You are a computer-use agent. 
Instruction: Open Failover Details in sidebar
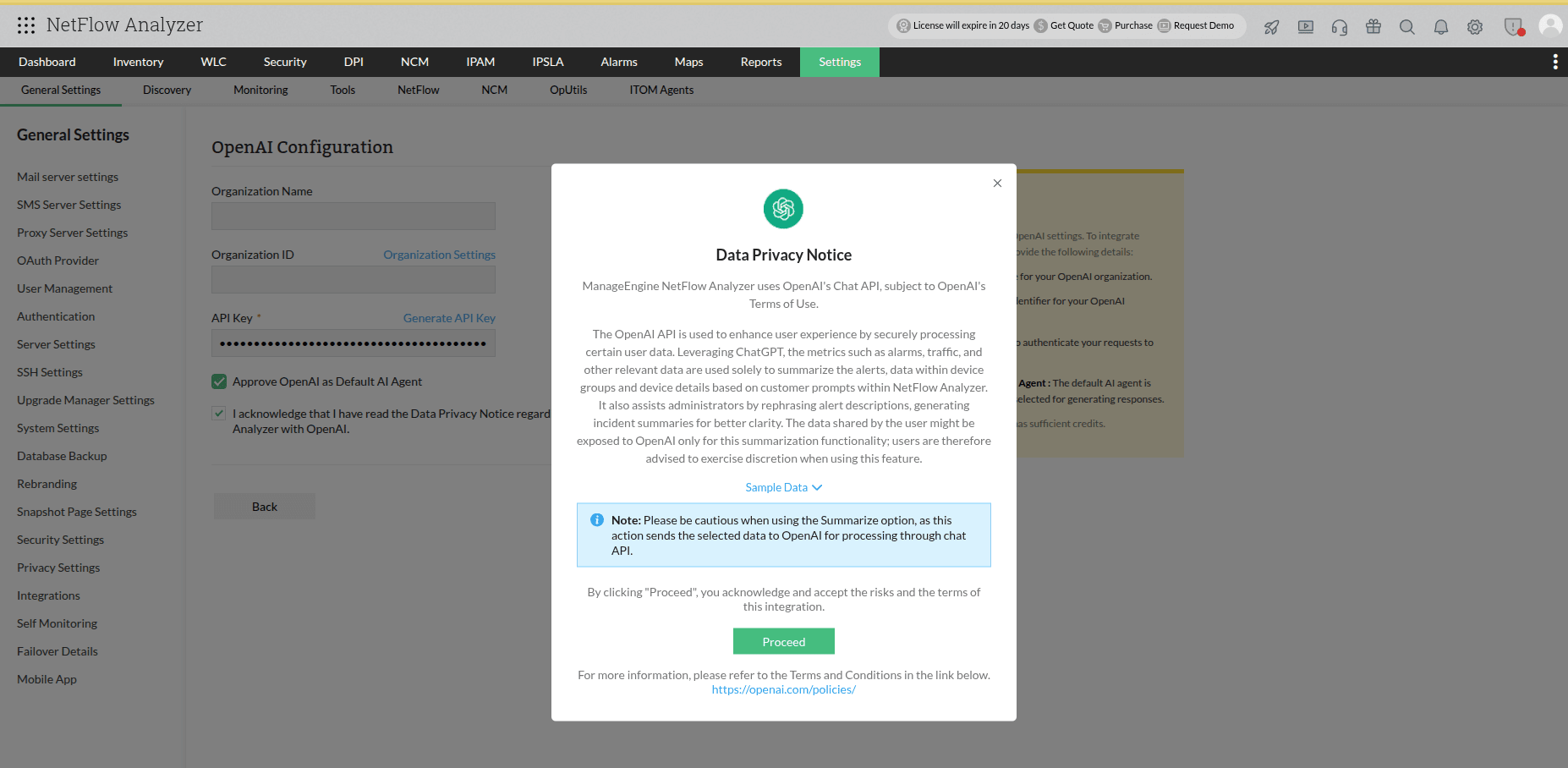coord(58,651)
